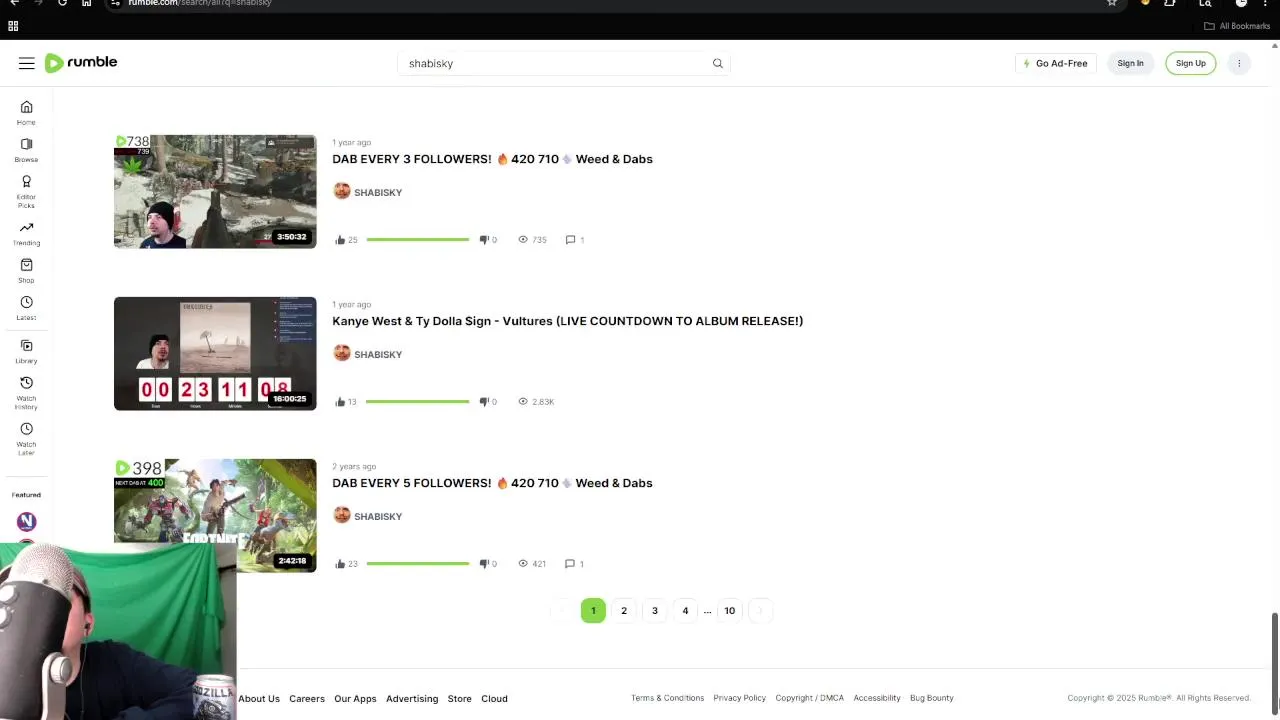Open SHABISKY channel under DAB EVERY 5 FOLLOWERS
1280x720 pixels.
(367, 516)
